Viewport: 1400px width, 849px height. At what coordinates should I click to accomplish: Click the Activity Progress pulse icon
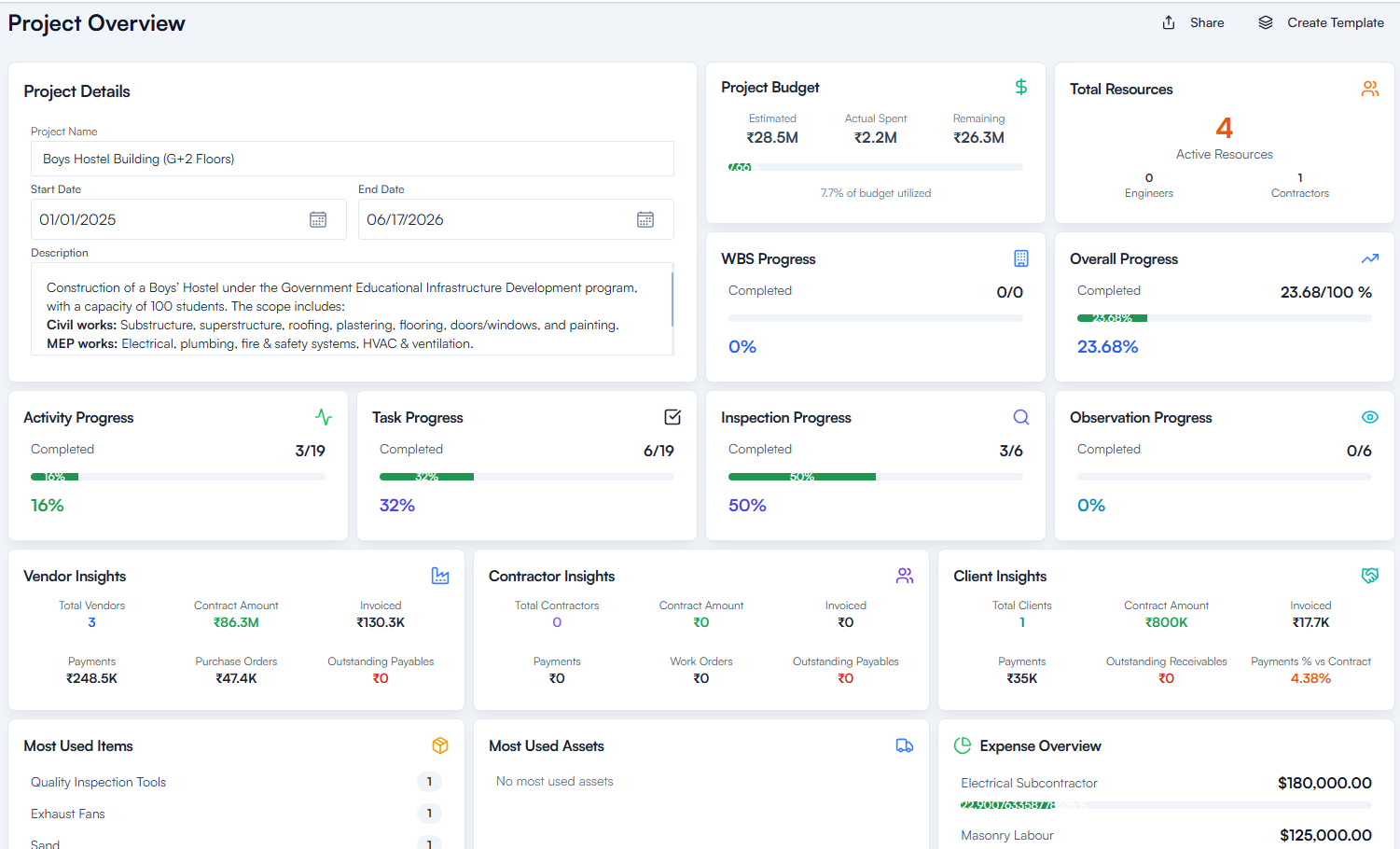pos(324,417)
